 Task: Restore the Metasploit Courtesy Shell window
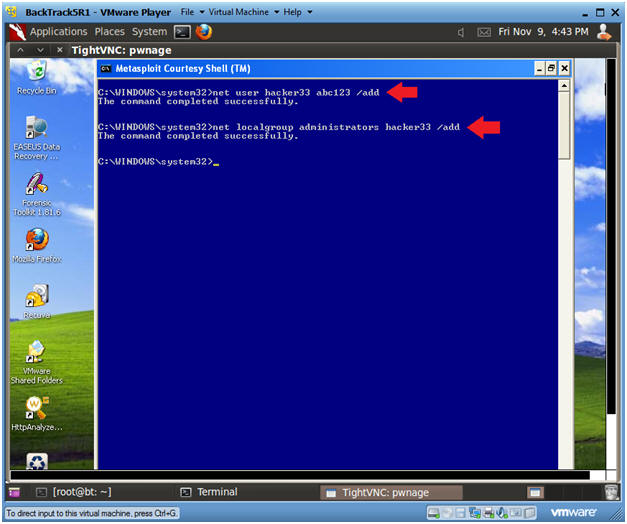click(x=551, y=69)
